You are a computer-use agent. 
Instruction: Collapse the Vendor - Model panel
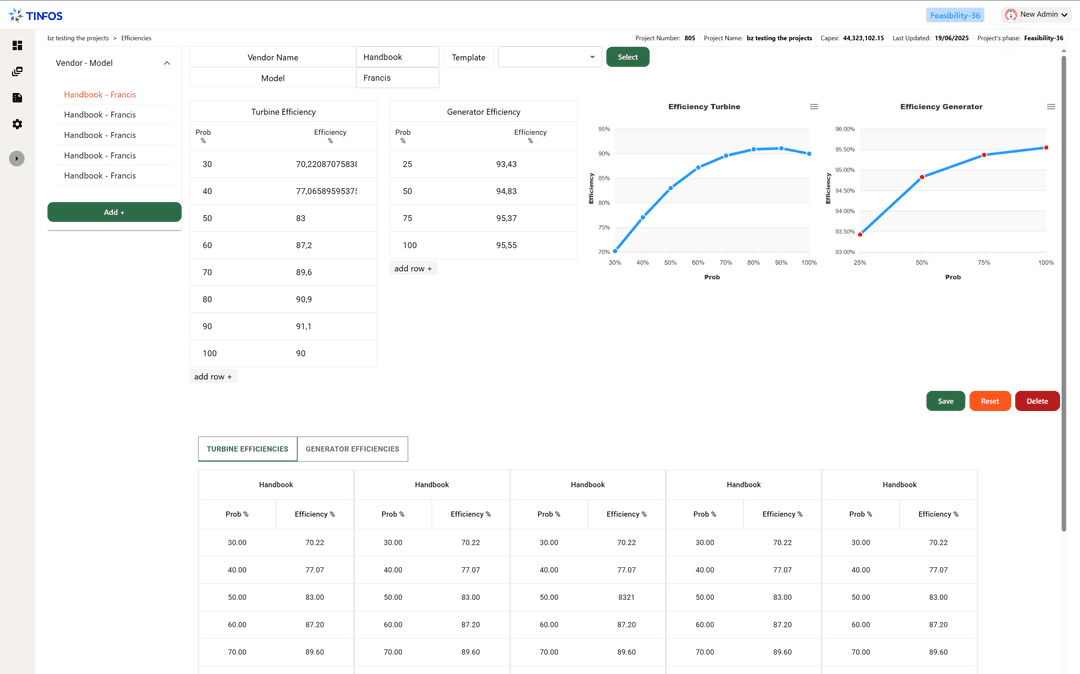(x=167, y=63)
